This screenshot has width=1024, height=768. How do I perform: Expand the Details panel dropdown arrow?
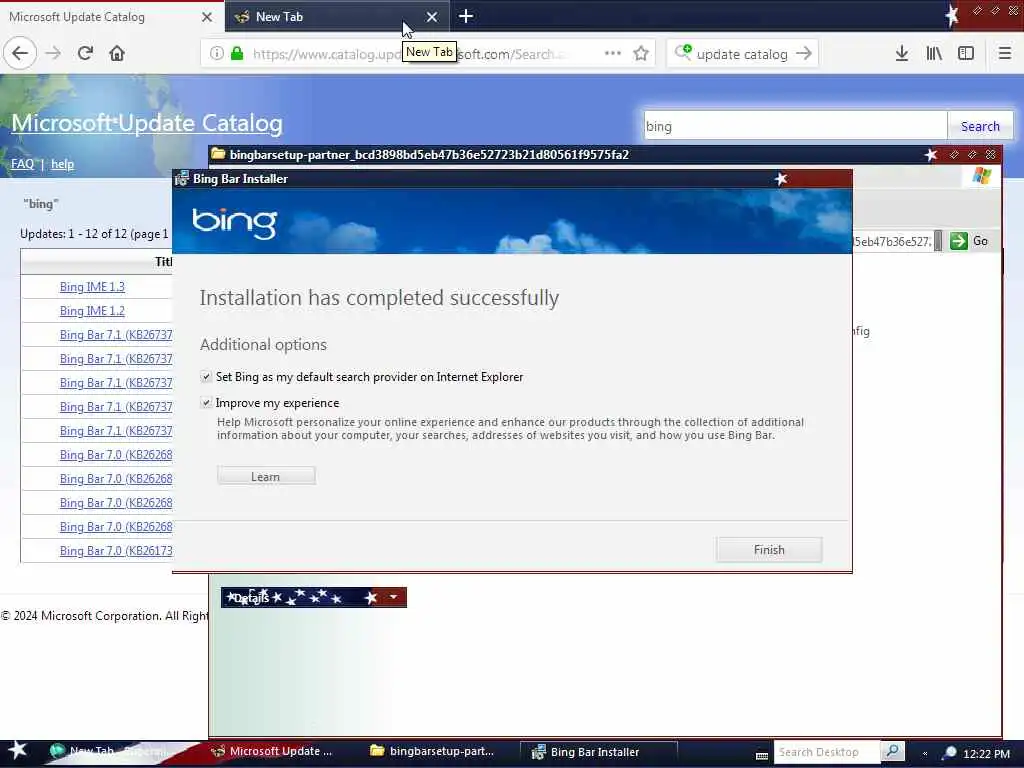coord(393,597)
